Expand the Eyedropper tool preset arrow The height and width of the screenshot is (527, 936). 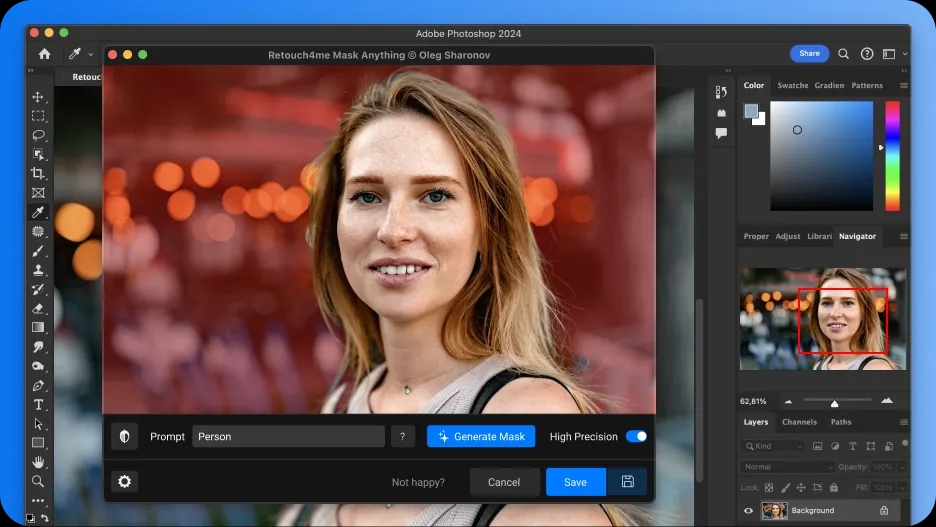(x=91, y=54)
